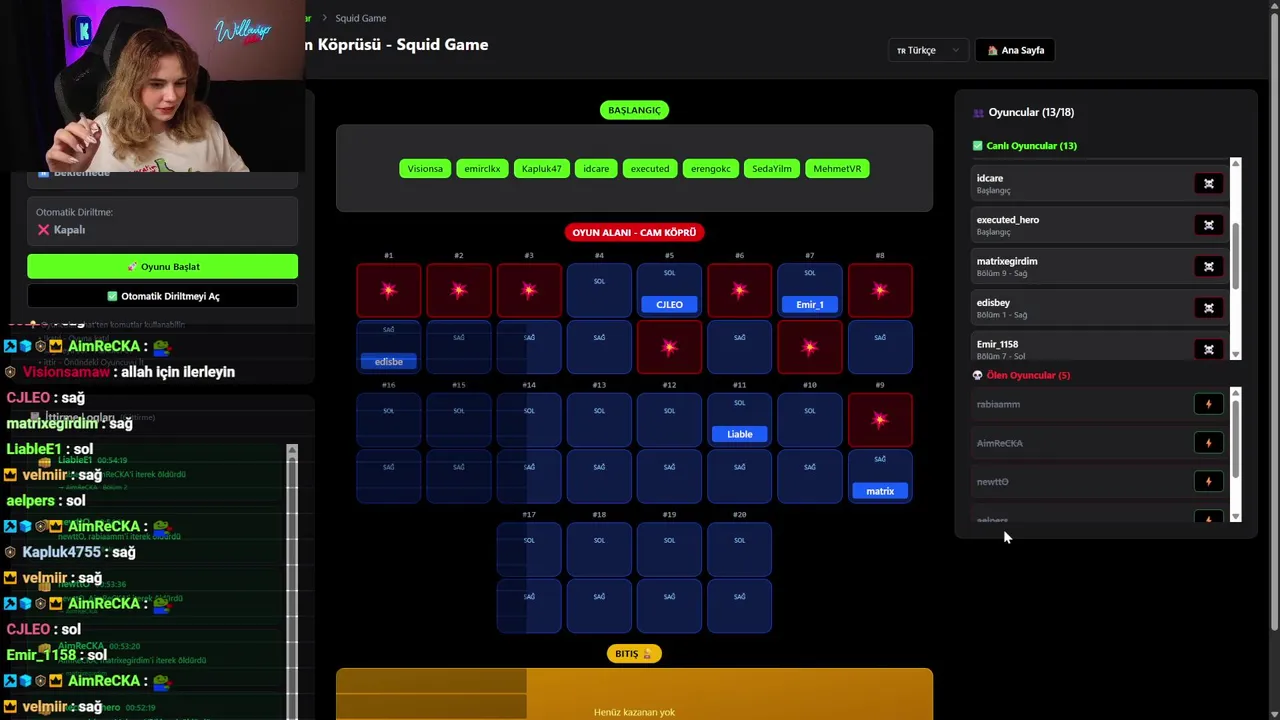Click the up arrow of living players scrollbar

point(1236,163)
